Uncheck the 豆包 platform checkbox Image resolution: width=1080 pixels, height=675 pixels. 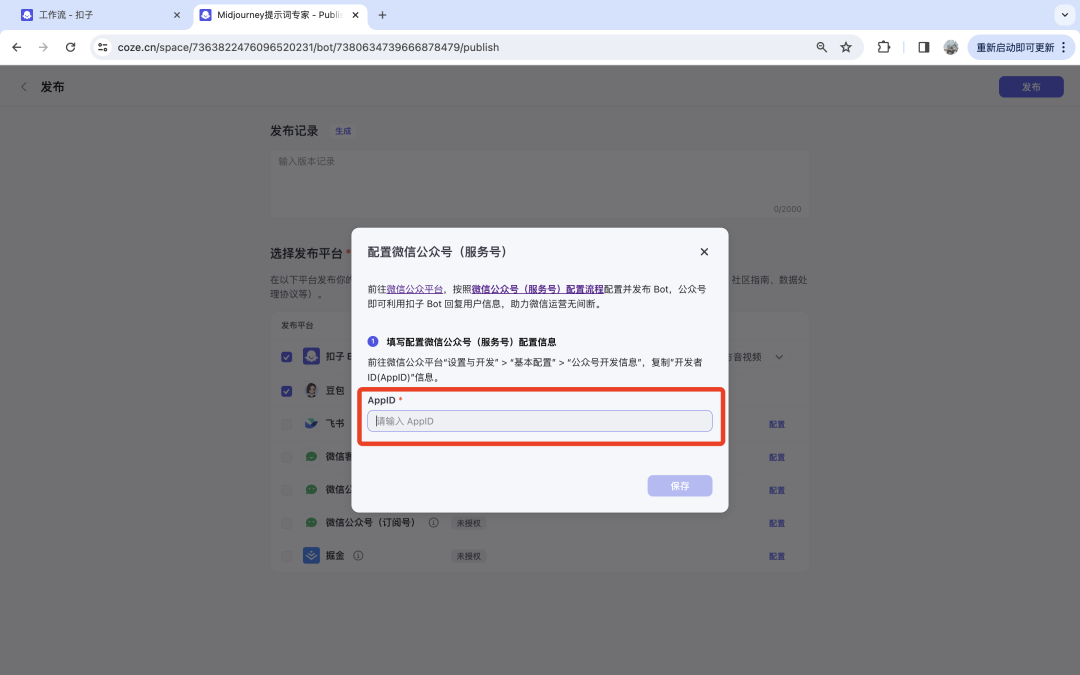287,391
